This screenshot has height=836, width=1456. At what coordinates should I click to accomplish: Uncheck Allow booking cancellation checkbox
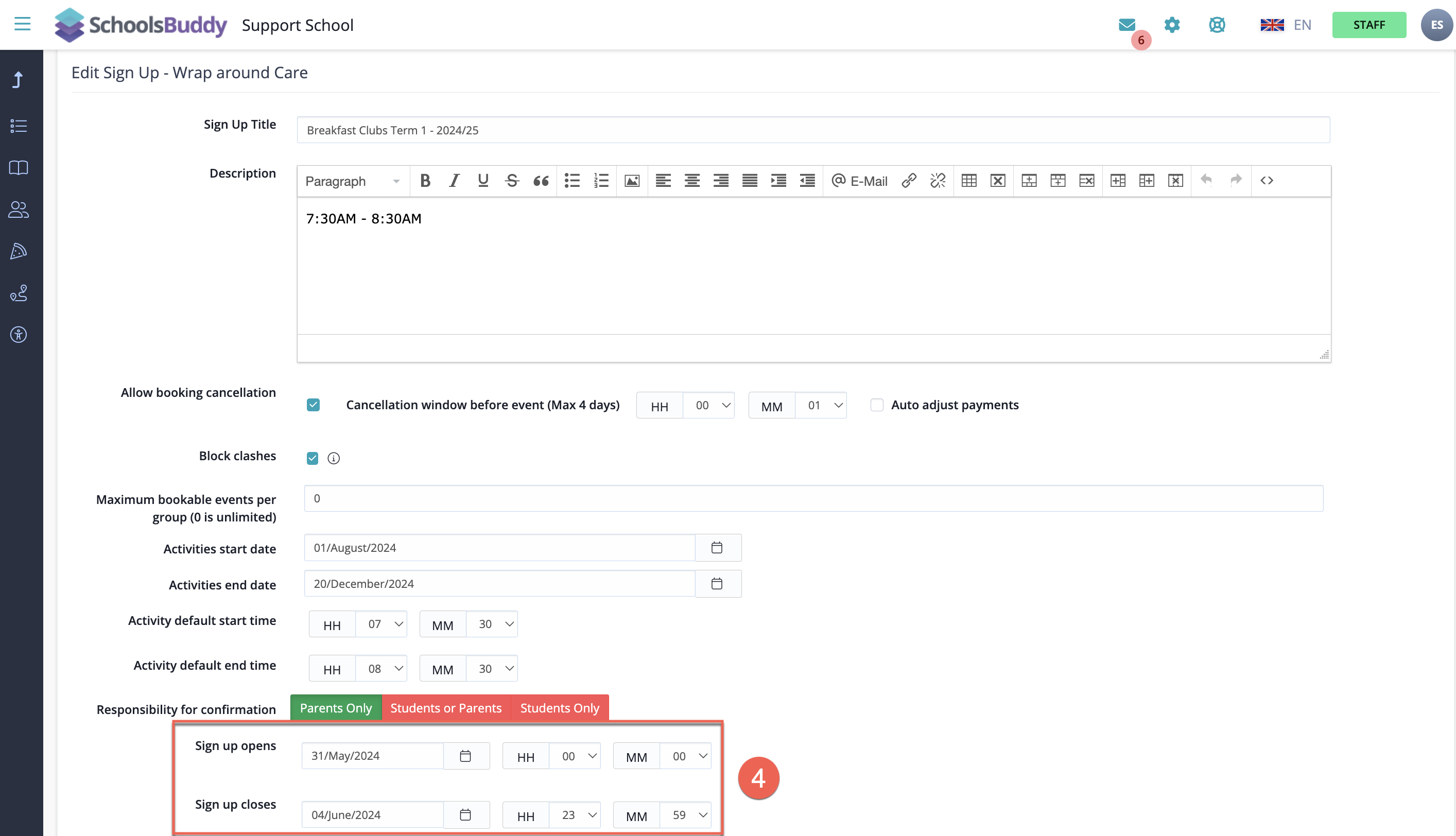(x=313, y=405)
